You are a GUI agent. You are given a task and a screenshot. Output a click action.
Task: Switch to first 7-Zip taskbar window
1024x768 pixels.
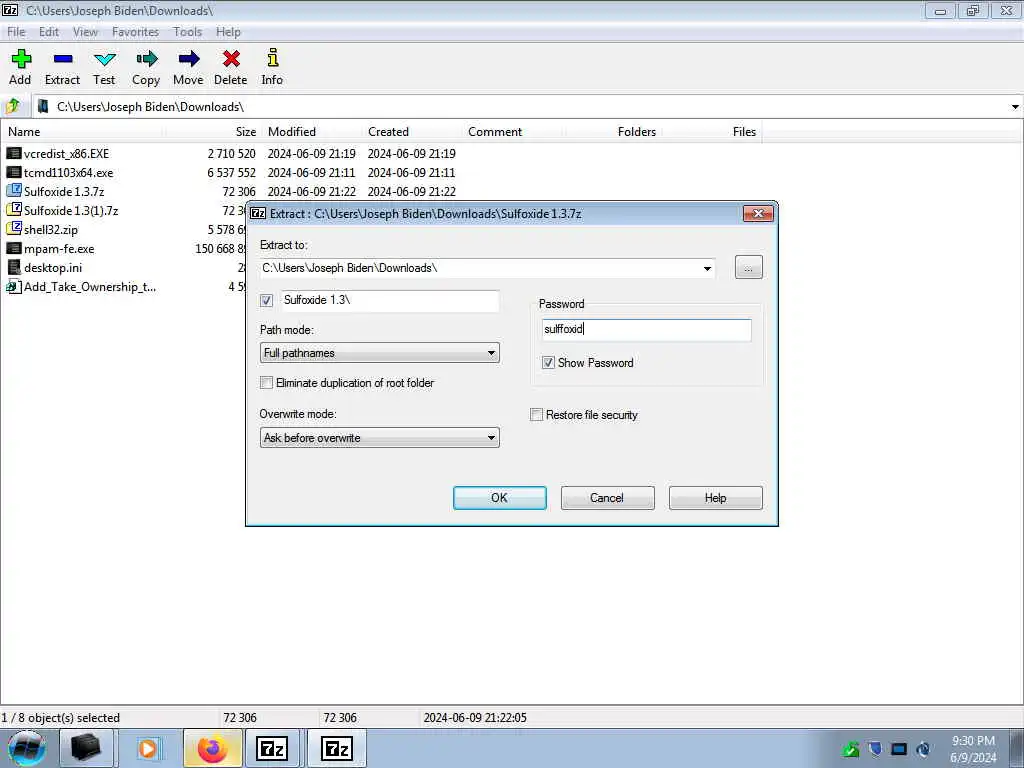(x=272, y=748)
